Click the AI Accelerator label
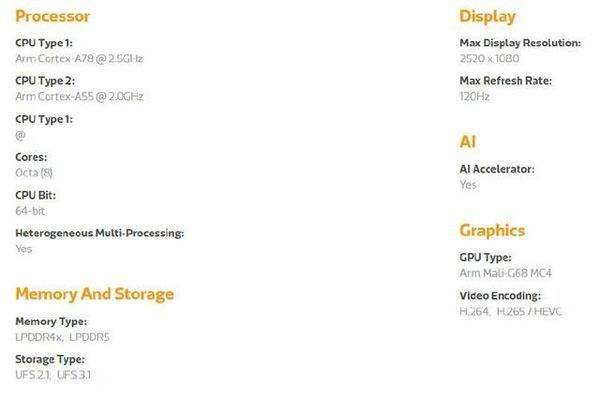 click(x=497, y=169)
